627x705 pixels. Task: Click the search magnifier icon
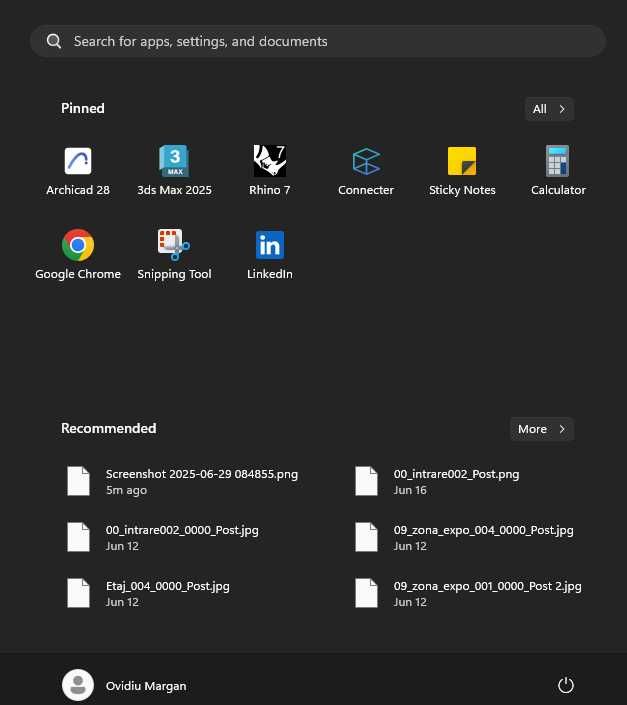(54, 41)
